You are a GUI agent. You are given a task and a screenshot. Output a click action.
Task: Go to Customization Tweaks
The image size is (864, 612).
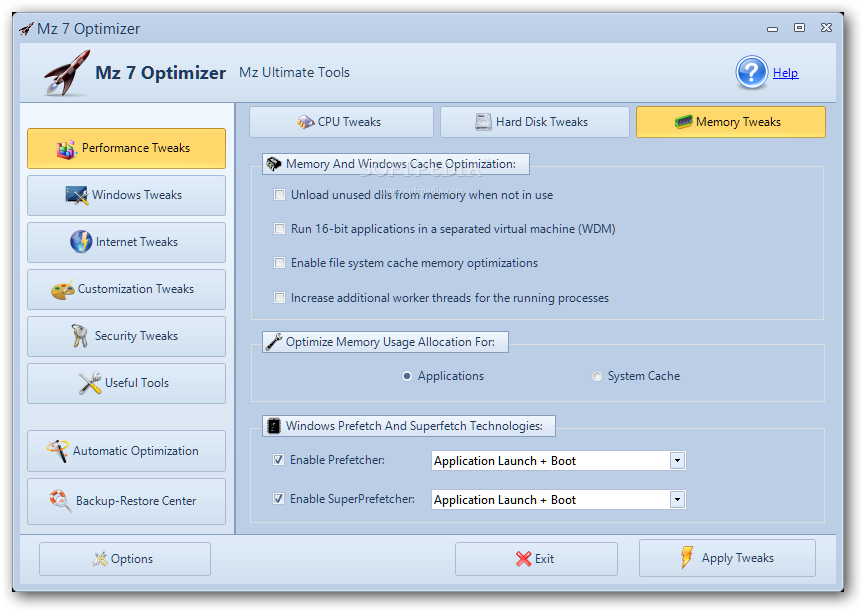pyautogui.click(x=126, y=289)
